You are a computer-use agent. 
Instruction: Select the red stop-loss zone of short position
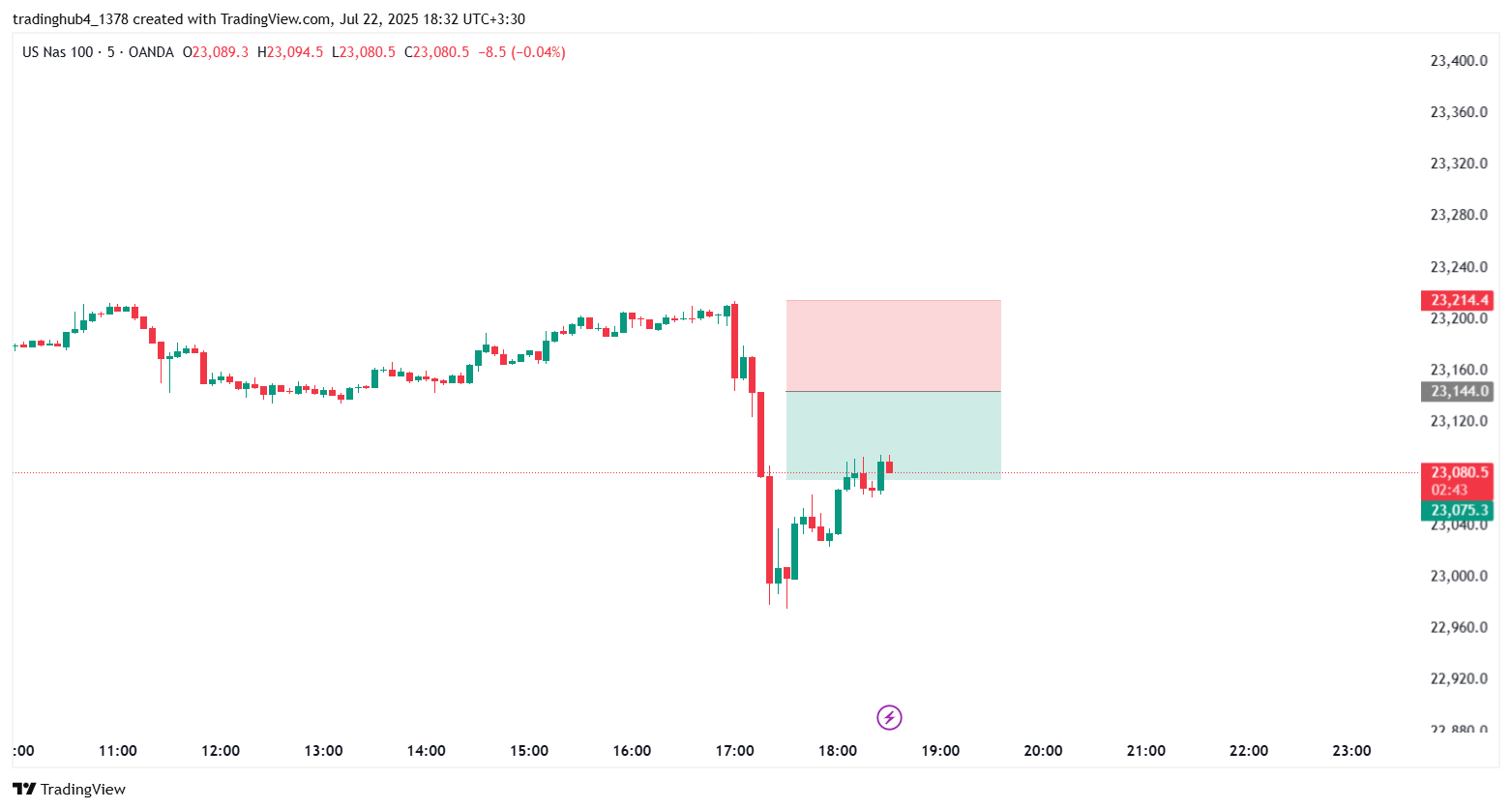point(893,345)
